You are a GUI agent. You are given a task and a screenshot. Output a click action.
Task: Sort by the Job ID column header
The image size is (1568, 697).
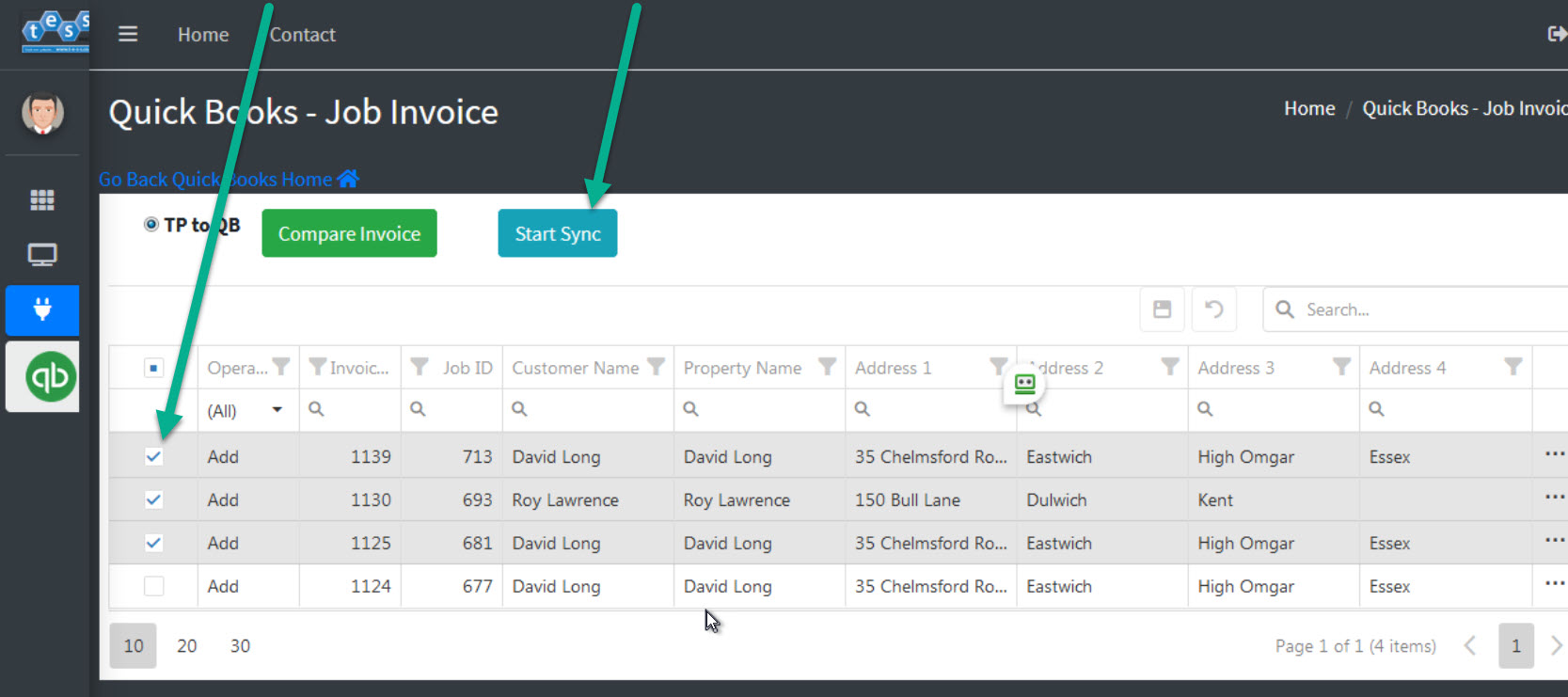tap(467, 368)
